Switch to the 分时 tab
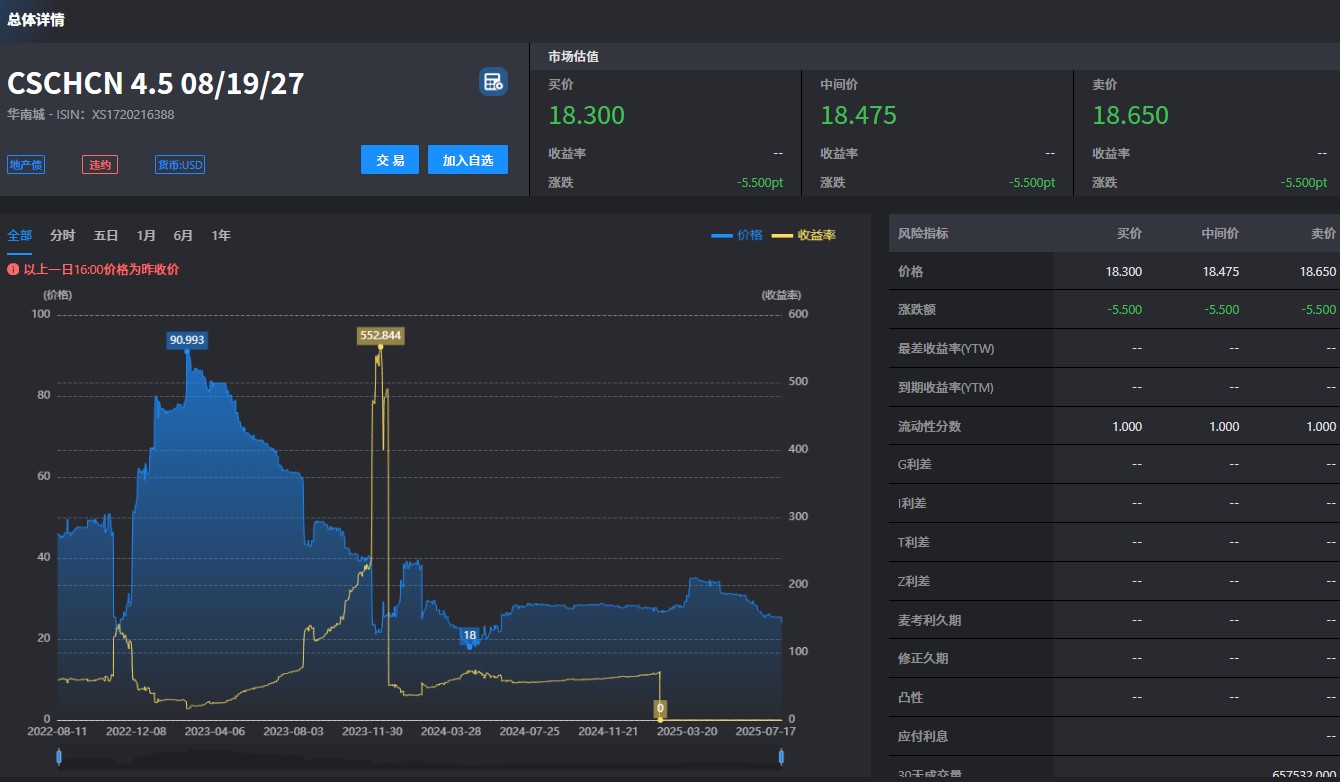This screenshot has width=1340, height=782. pyautogui.click(x=63, y=235)
